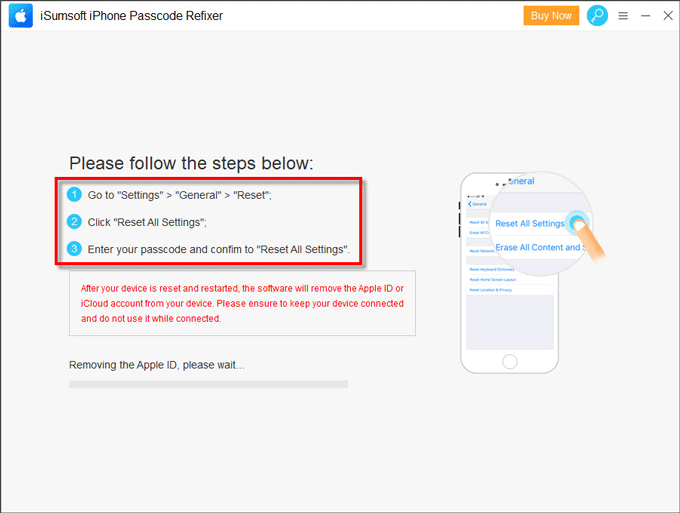Tap Erase All Content in illustration
The height and width of the screenshot is (513, 680).
[x=540, y=247]
